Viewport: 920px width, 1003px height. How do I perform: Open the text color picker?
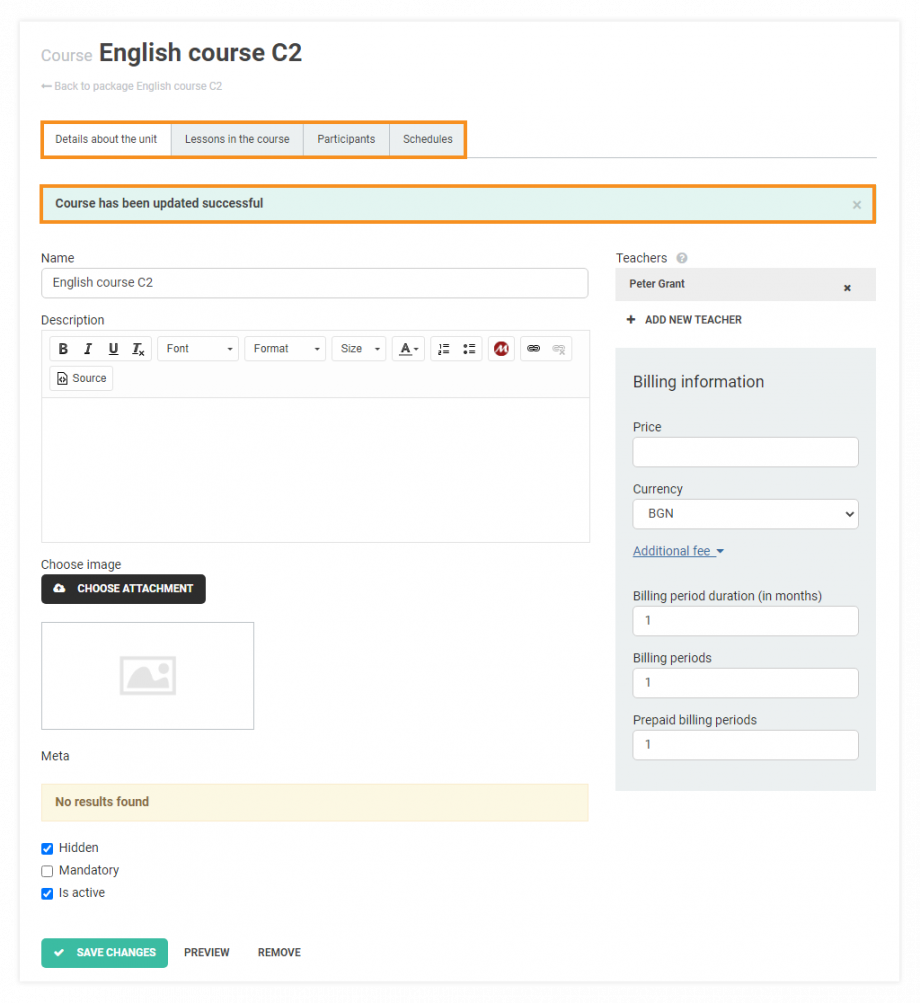click(x=408, y=349)
